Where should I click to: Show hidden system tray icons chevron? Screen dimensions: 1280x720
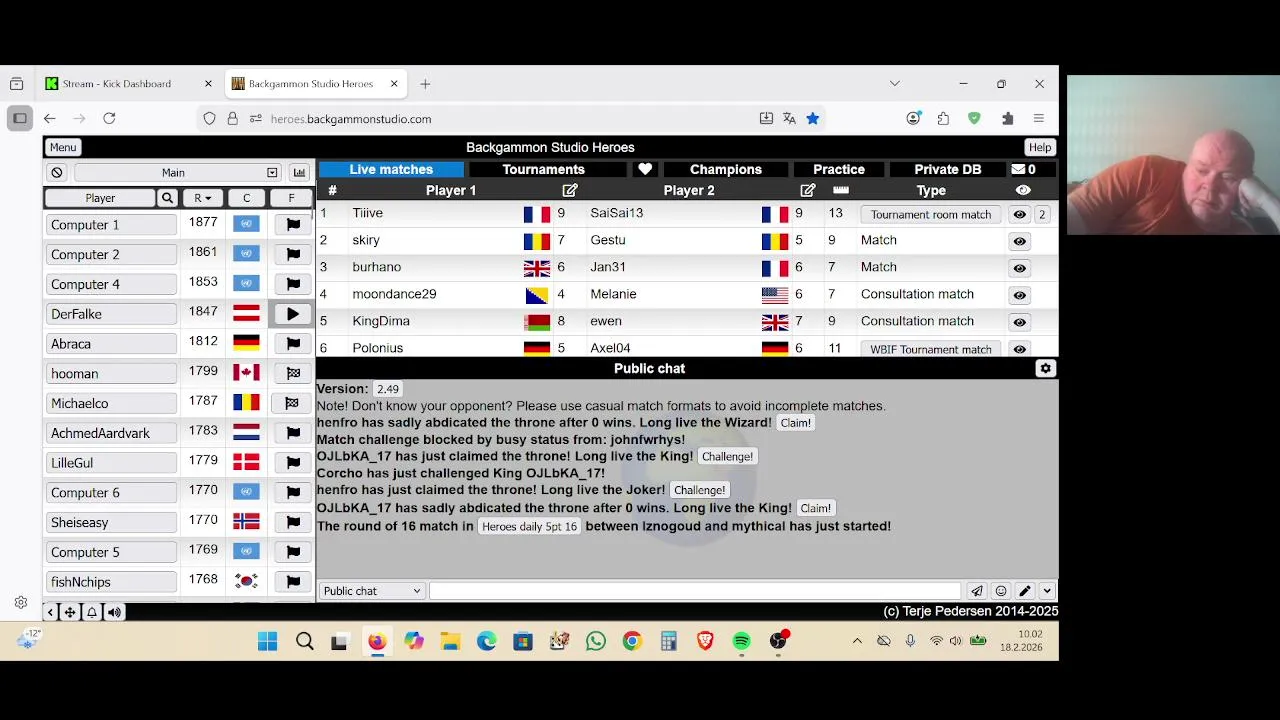pyautogui.click(x=857, y=641)
